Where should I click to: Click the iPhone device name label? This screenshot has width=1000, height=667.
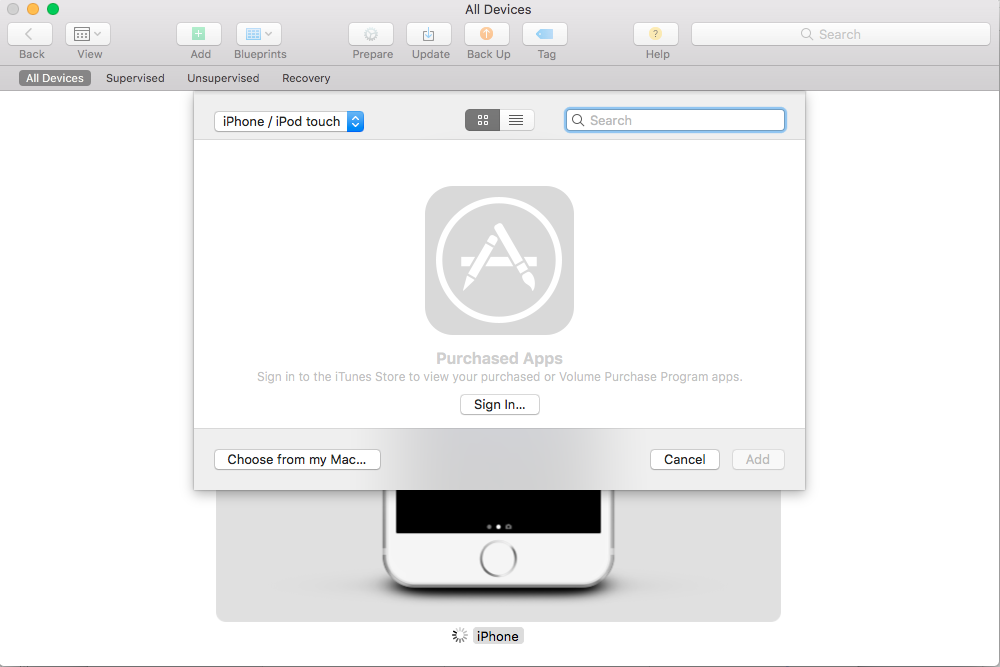pos(498,636)
